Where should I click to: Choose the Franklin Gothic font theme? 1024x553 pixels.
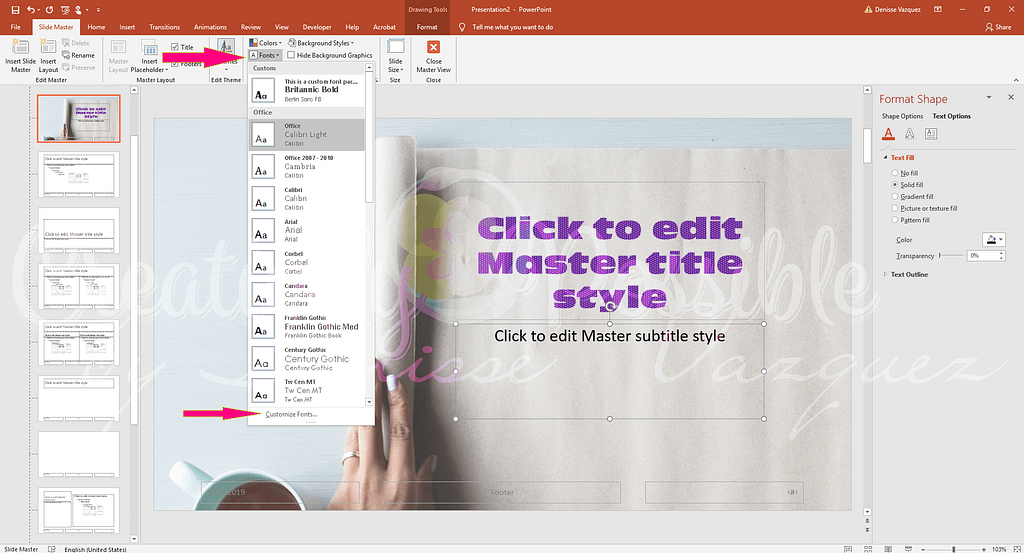[306, 327]
